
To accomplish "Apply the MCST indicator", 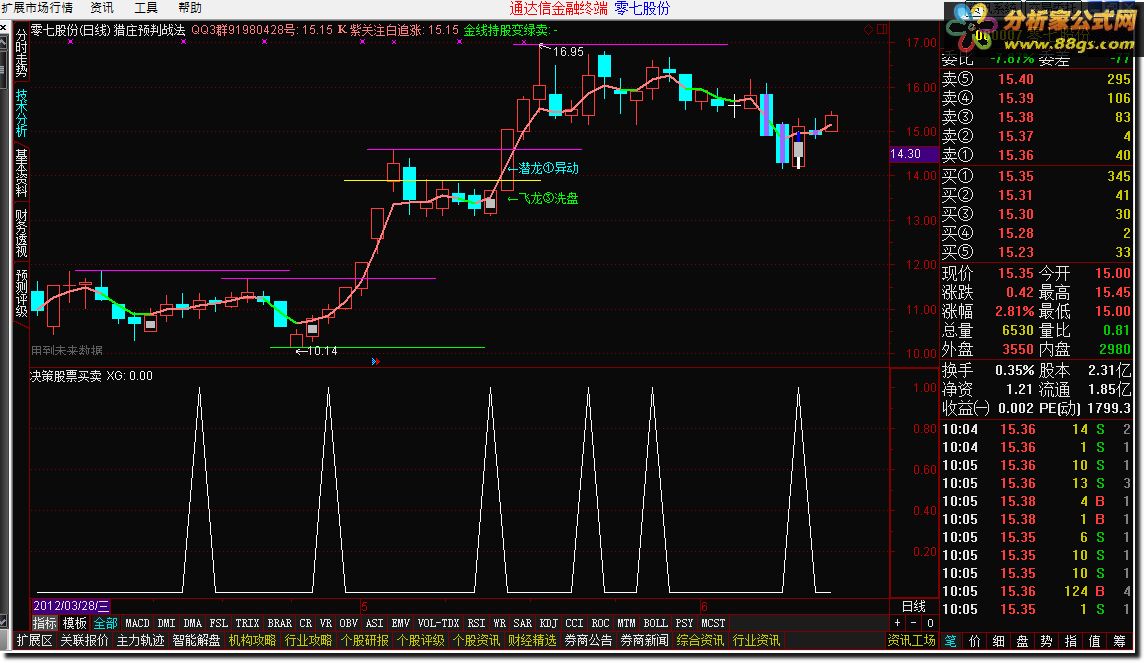I will click(x=713, y=623).
